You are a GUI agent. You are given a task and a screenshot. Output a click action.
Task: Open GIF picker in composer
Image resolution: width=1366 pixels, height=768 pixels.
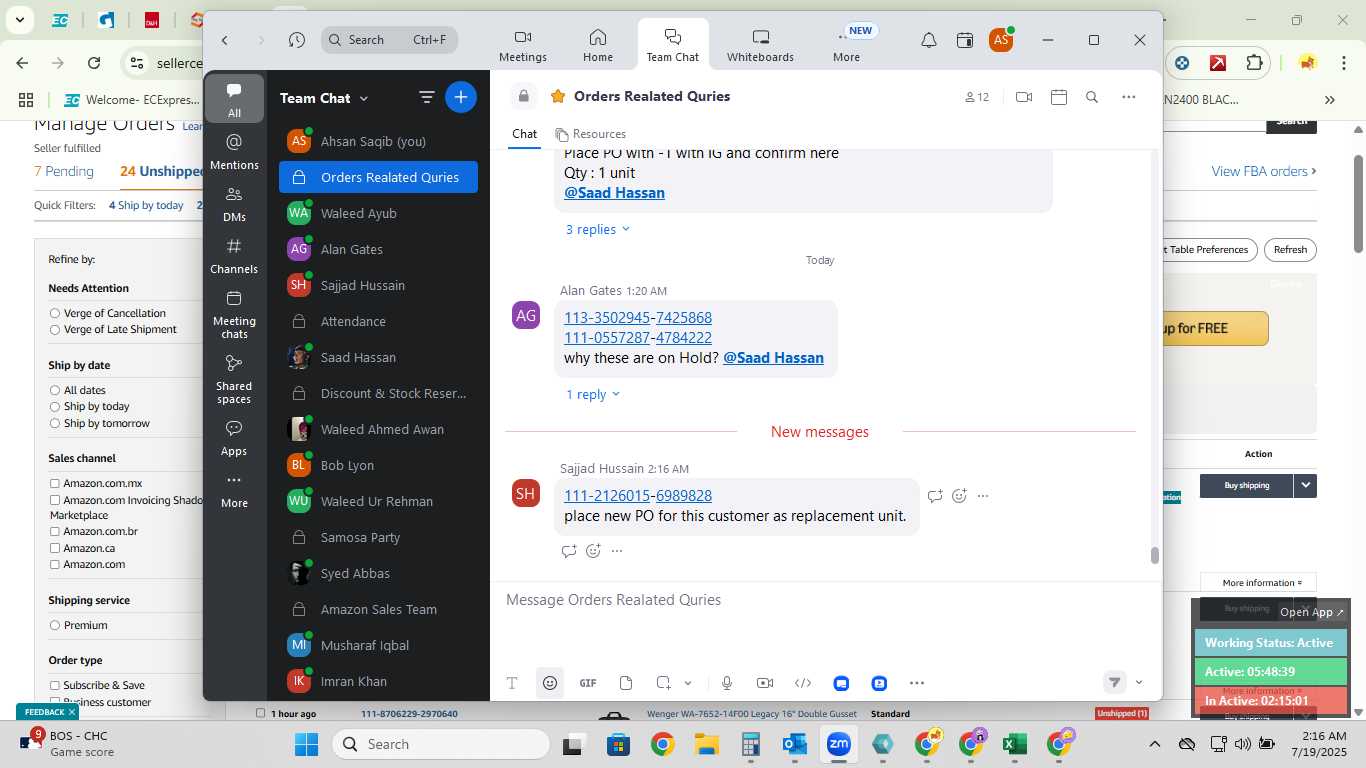(x=588, y=683)
